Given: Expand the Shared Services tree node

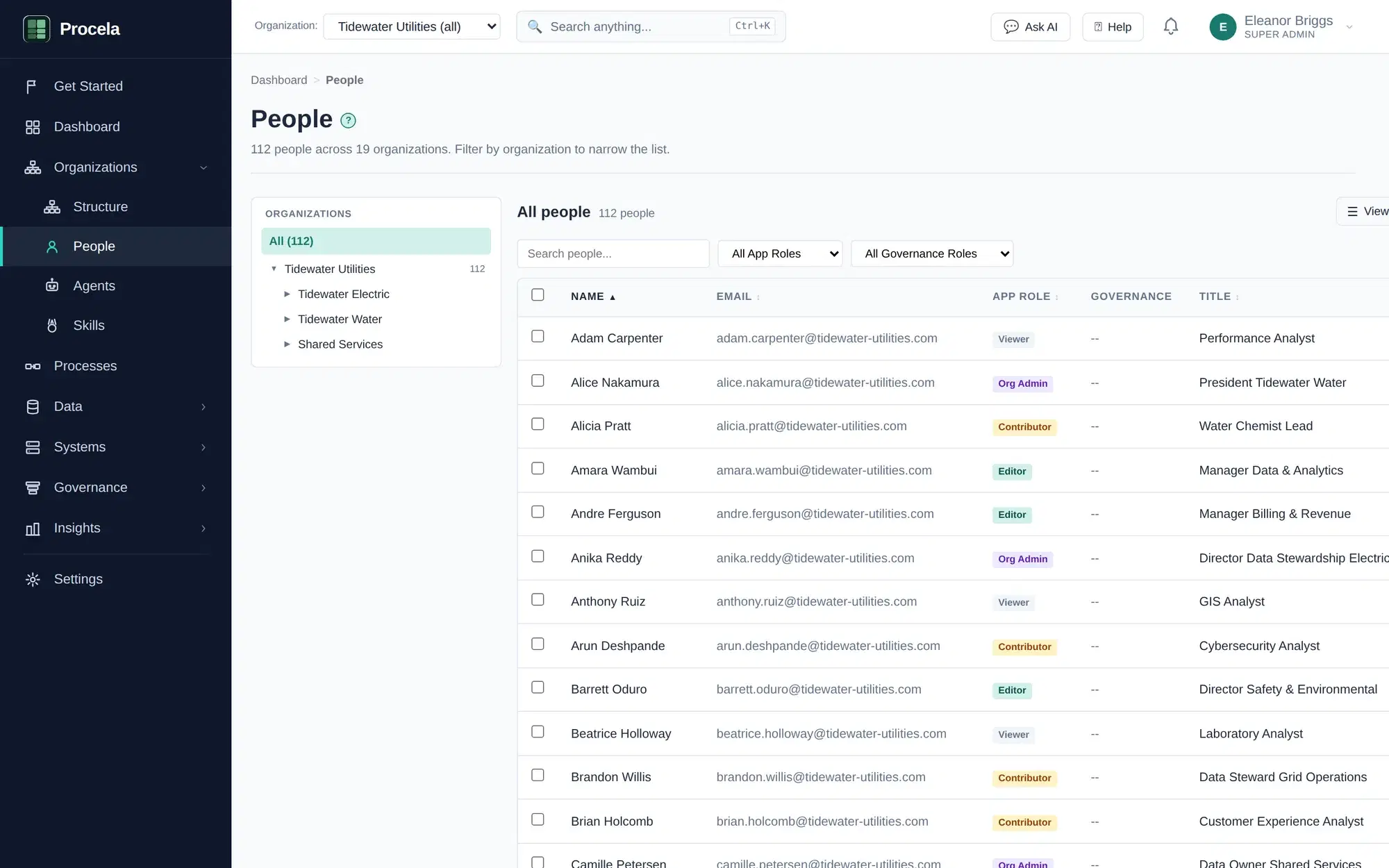Looking at the screenshot, I should coord(287,344).
